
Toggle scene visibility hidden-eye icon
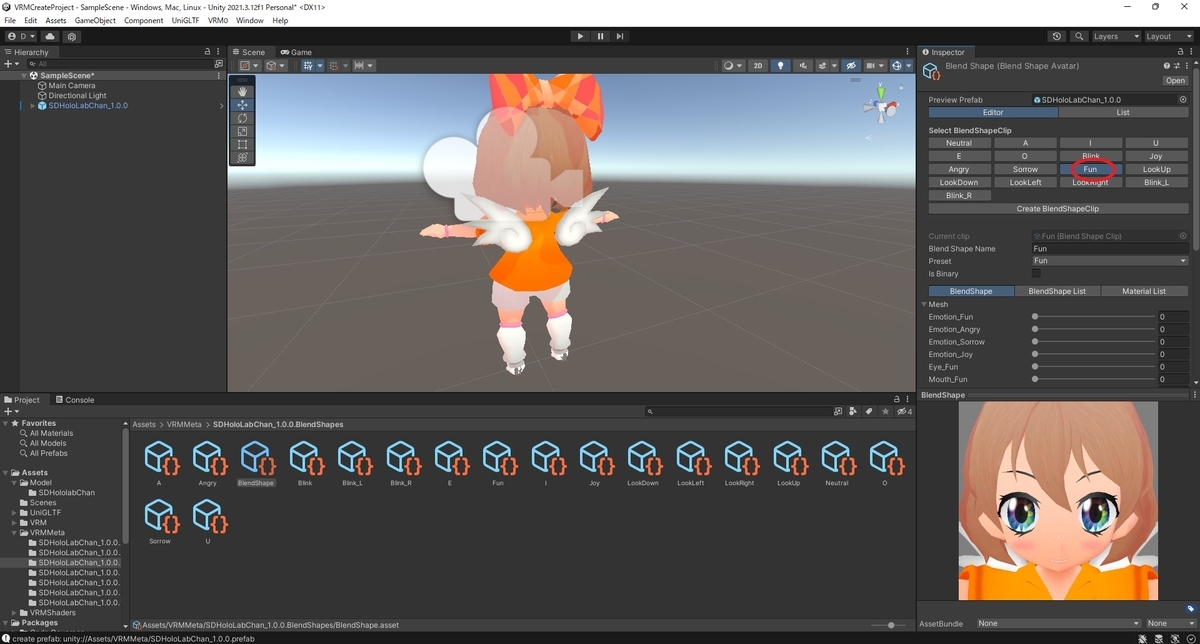pos(851,66)
